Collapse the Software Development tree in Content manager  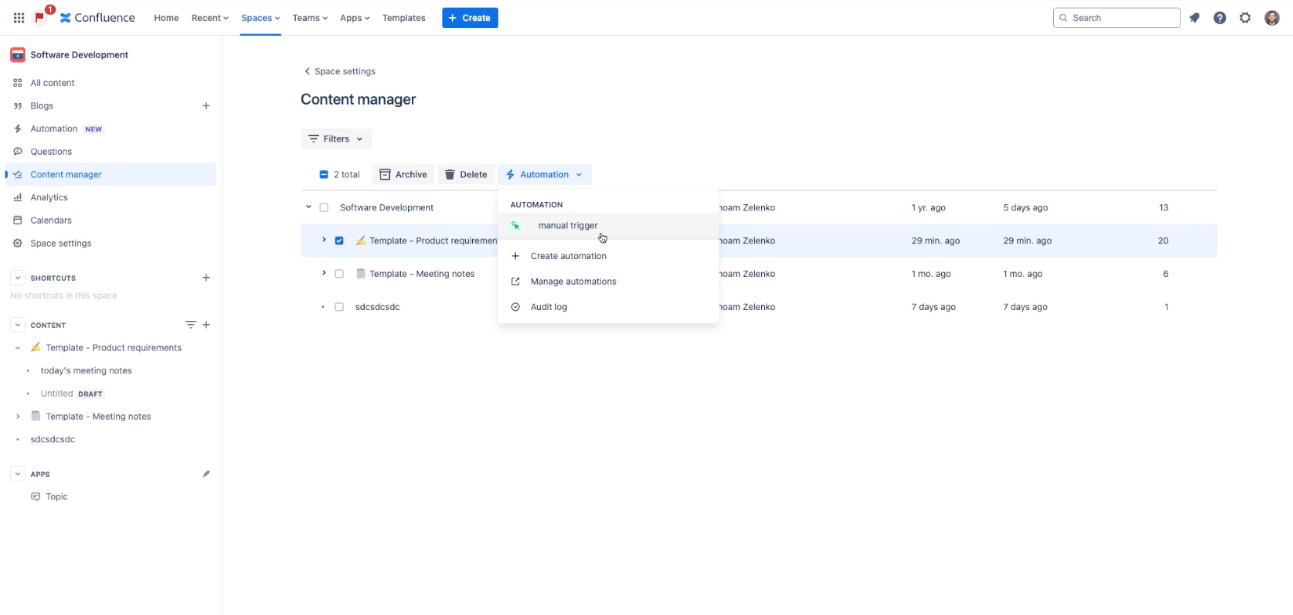[x=309, y=207]
